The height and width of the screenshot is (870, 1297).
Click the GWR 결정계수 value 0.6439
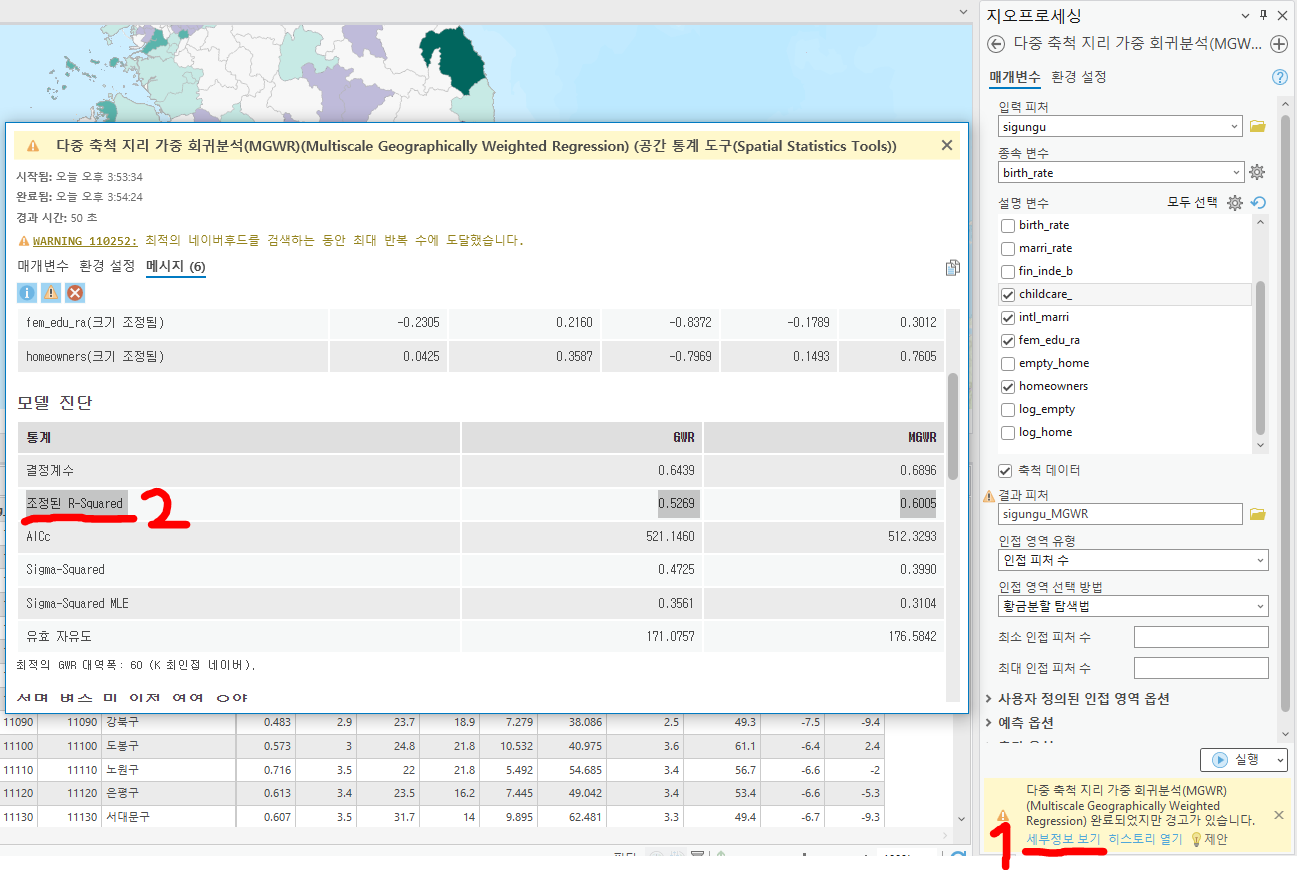coord(676,470)
